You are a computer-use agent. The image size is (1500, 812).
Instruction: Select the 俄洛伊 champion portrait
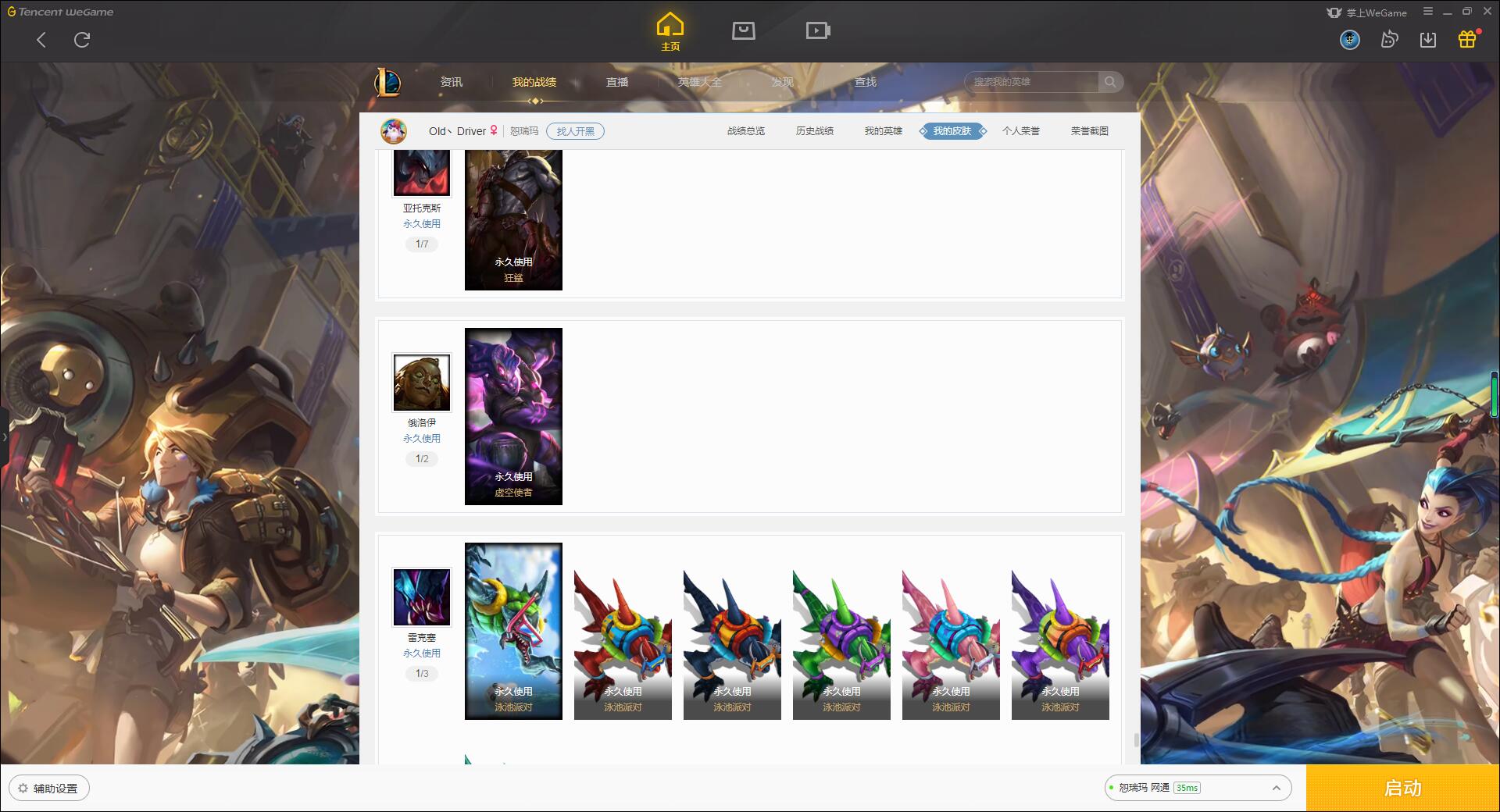[422, 383]
